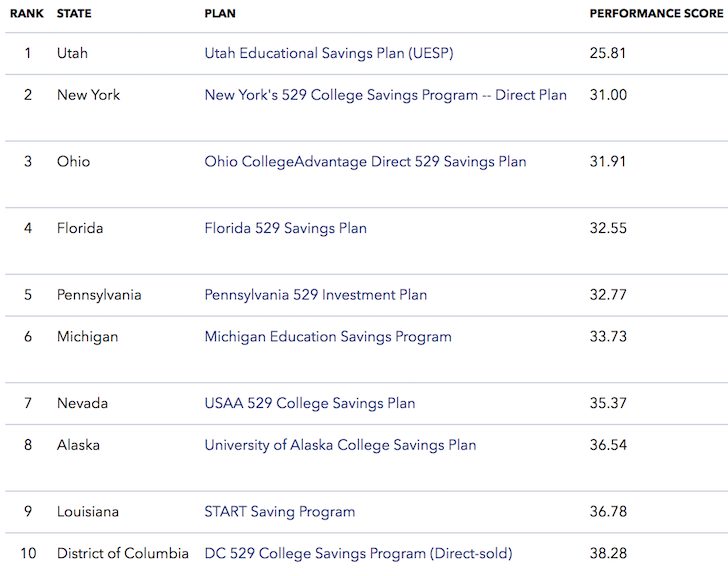The height and width of the screenshot is (576, 728).
Task: Click the Nevada state cell
Action: pos(82,403)
